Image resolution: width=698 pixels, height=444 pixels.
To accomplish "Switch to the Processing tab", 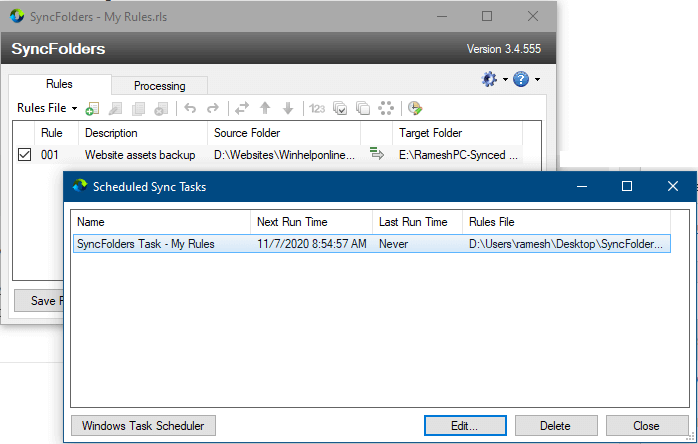I will 159,86.
